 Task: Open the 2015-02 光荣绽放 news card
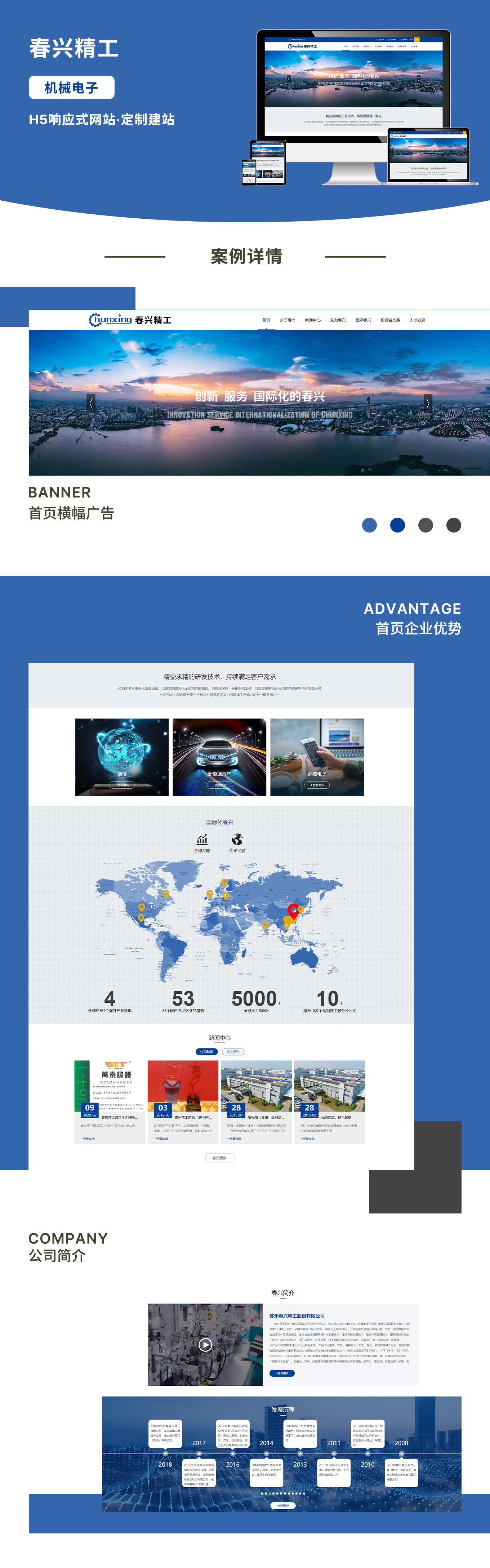(330, 1102)
